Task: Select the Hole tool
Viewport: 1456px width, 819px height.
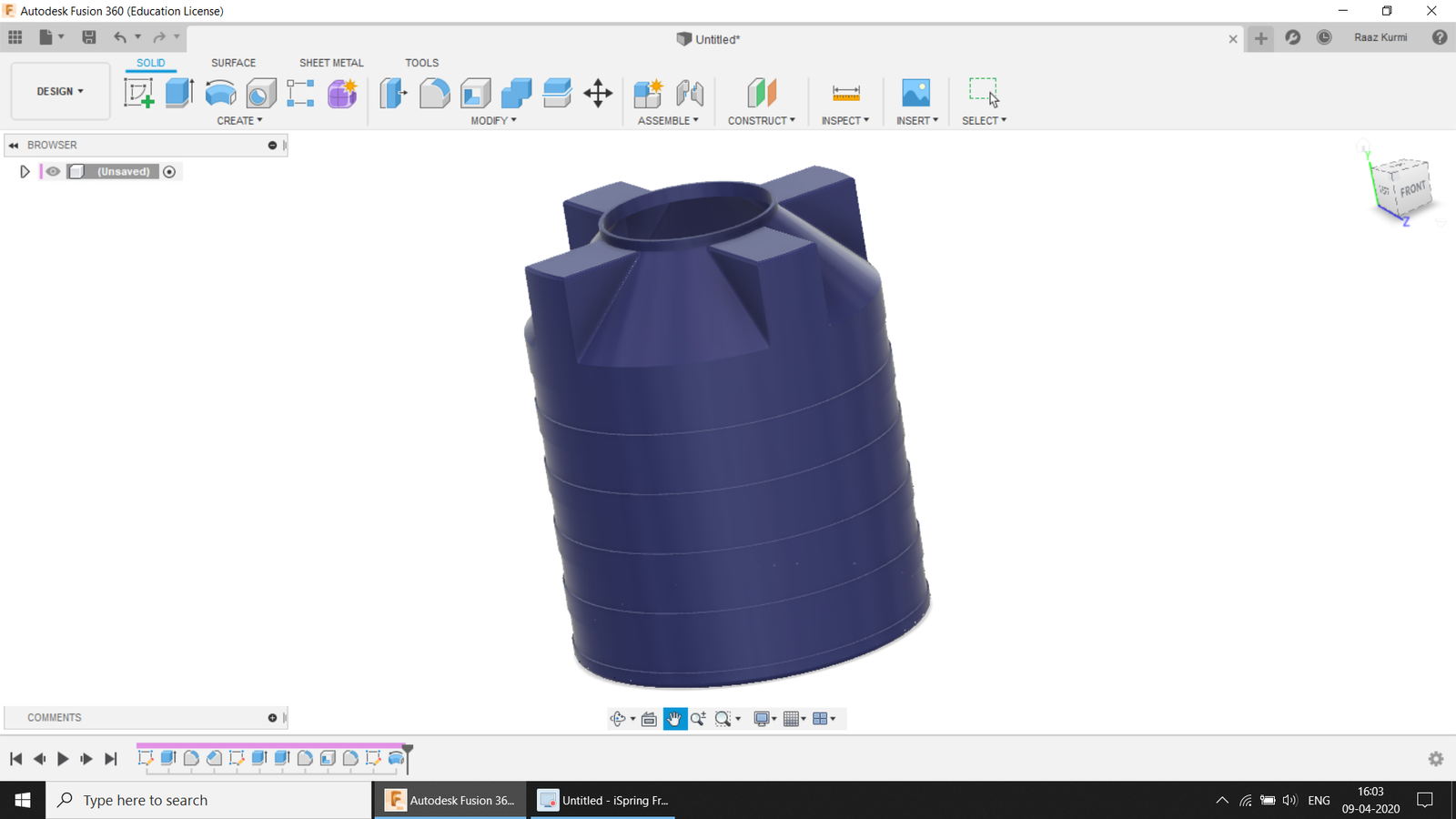Action: tap(261, 93)
